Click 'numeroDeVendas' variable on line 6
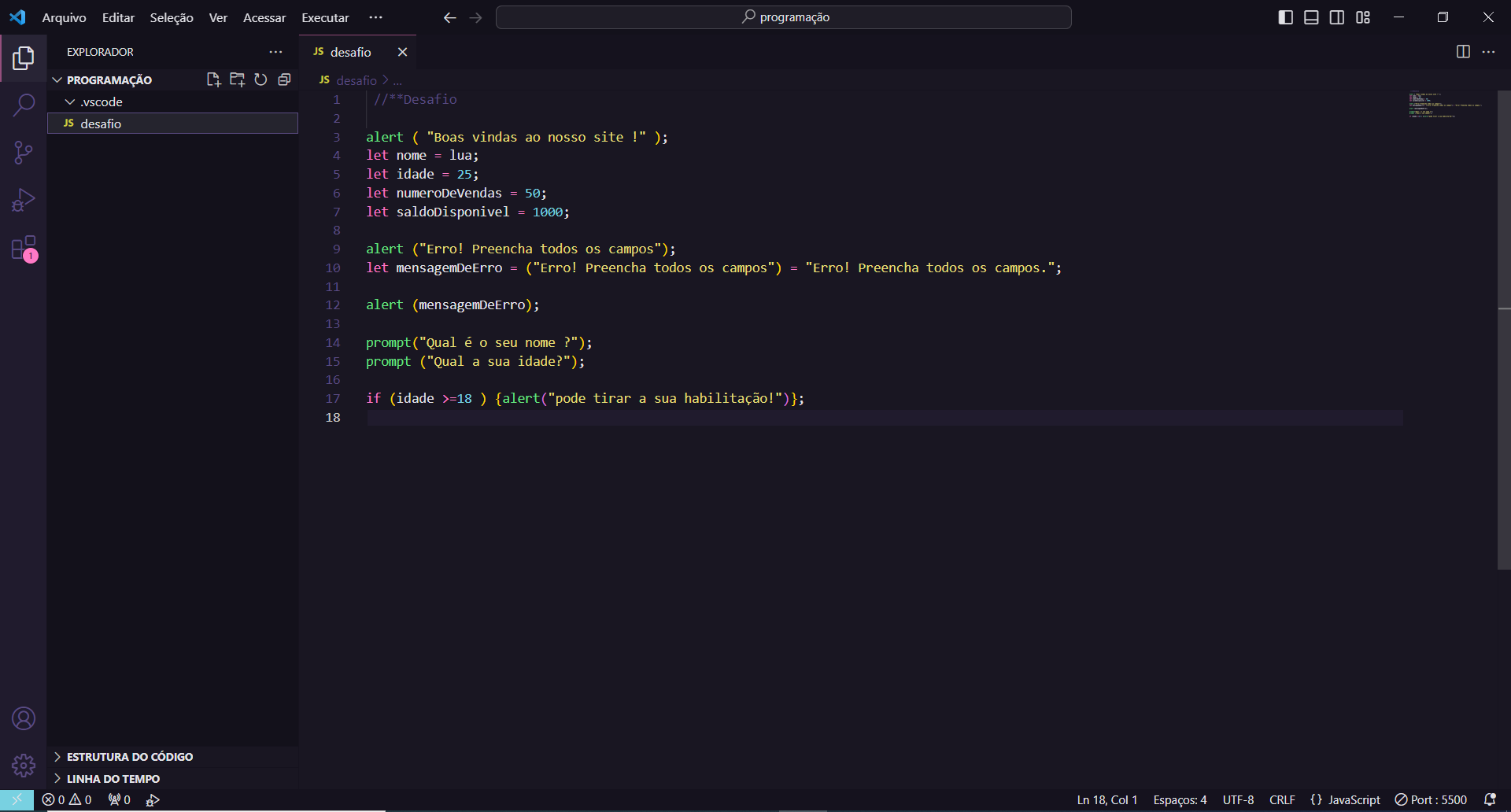The width and height of the screenshot is (1511, 812). 449,193
